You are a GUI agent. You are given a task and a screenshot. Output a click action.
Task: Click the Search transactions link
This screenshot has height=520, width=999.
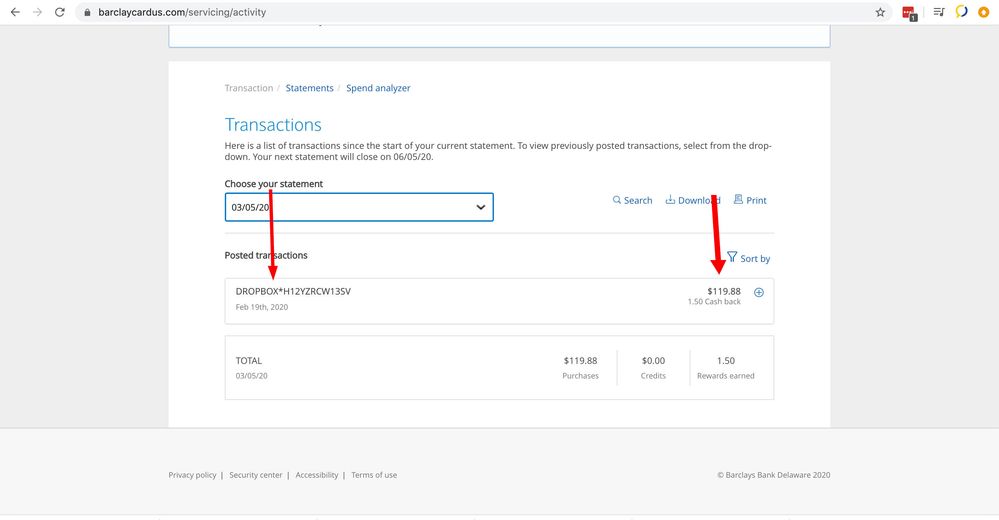coord(632,200)
